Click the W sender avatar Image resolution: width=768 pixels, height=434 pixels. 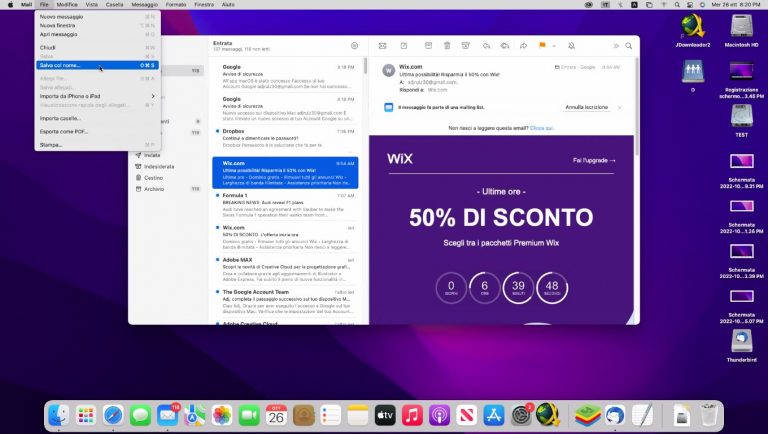388,70
